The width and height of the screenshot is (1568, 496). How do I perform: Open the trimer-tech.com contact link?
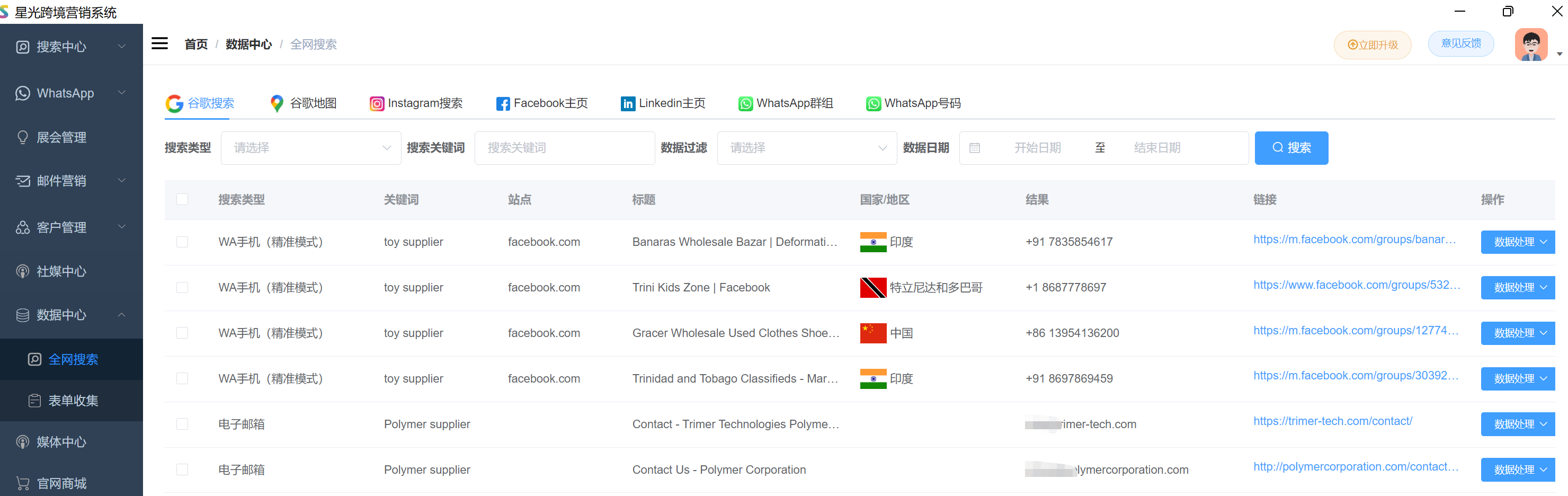pos(1332,421)
